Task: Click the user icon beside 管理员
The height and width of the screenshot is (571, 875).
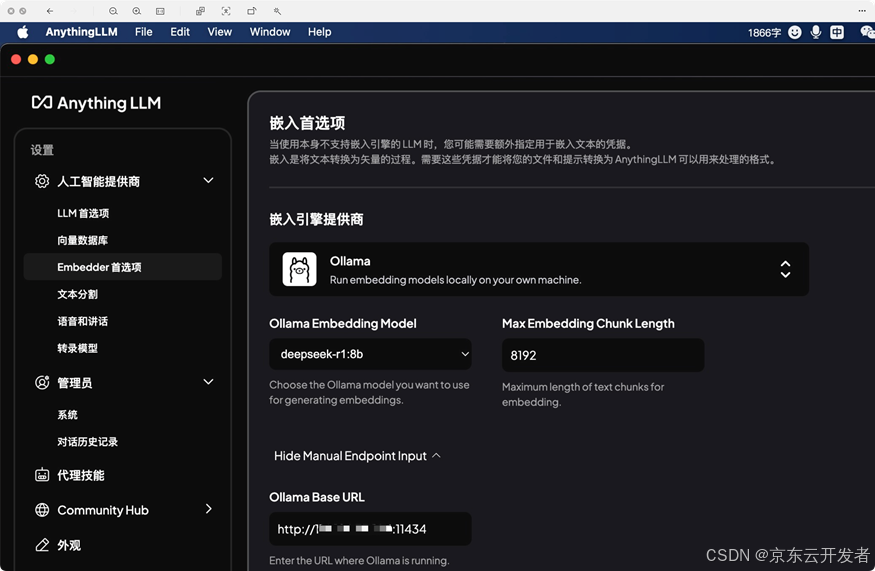Action: pyautogui.click(x=42, y=382)
